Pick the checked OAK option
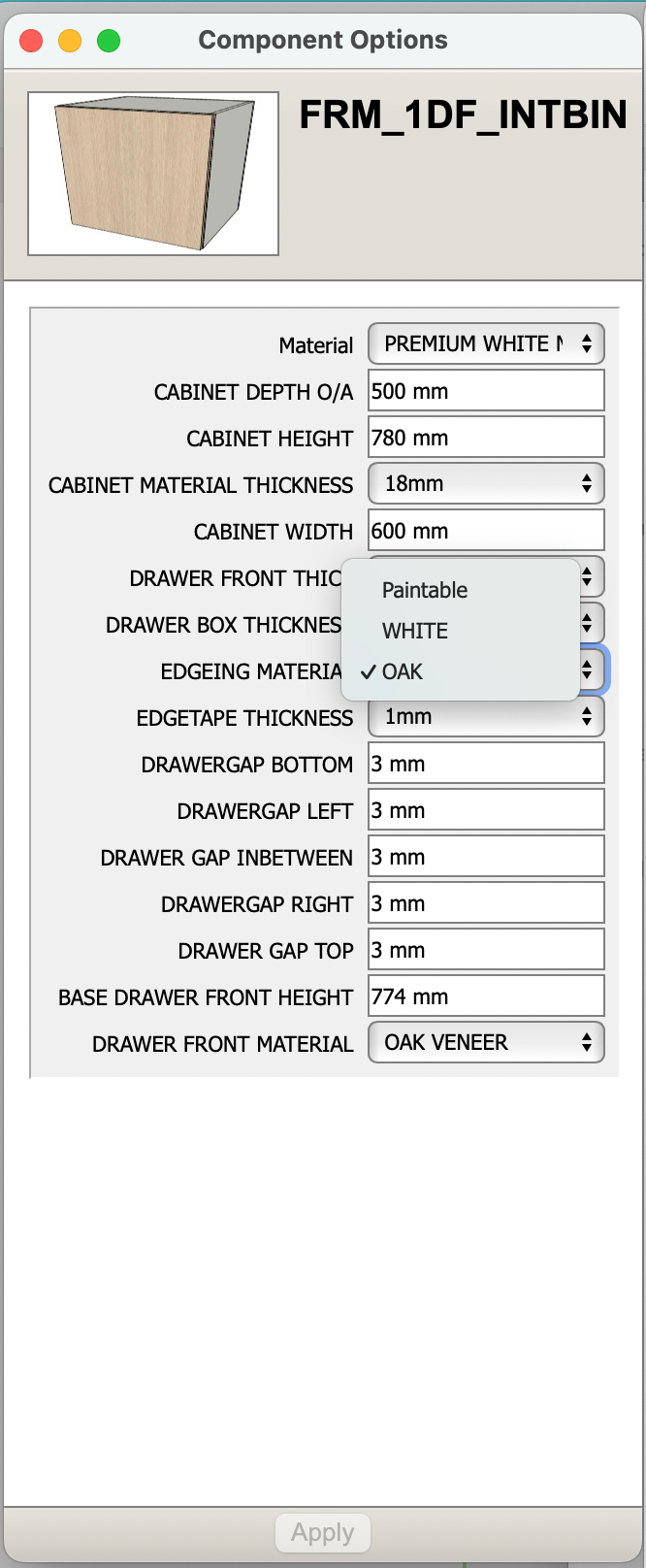 403,671
